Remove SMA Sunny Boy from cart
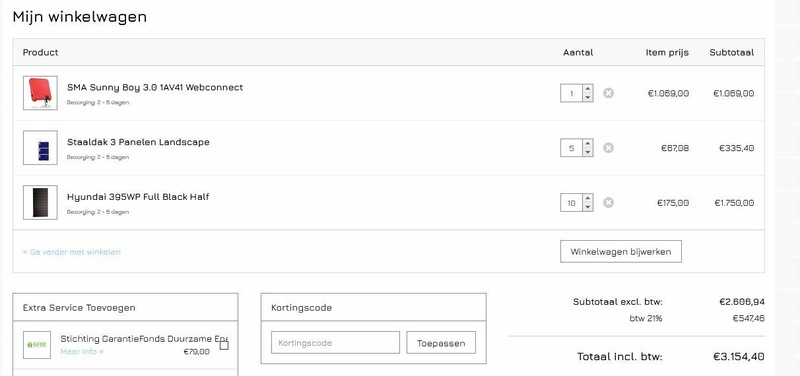800x376 pixels. click(x=608, y=93)
